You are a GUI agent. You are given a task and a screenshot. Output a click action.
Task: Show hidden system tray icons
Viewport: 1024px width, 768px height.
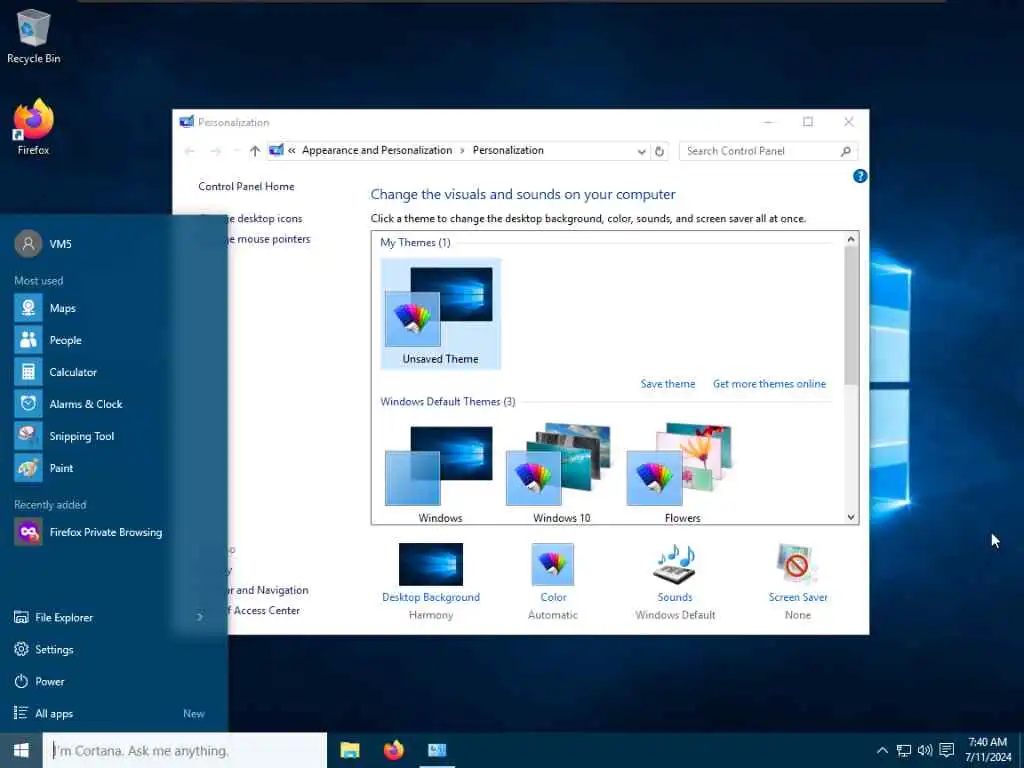[882, 750]
